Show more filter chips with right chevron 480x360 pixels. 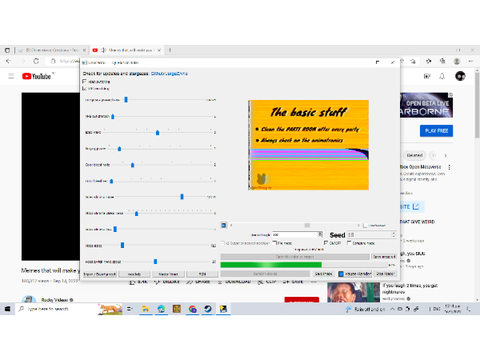tap(446, 155)
